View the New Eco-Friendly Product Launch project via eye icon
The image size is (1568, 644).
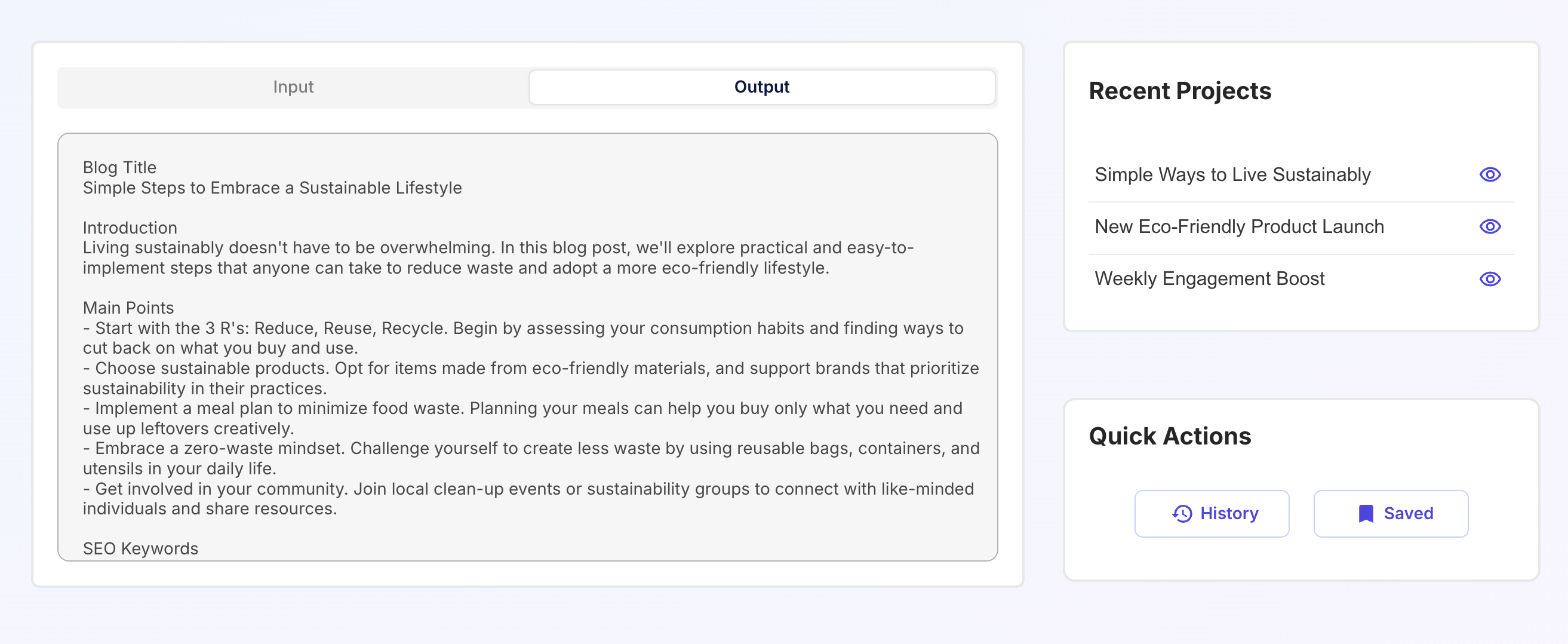pyautogui.click(x=1489, y=226)
